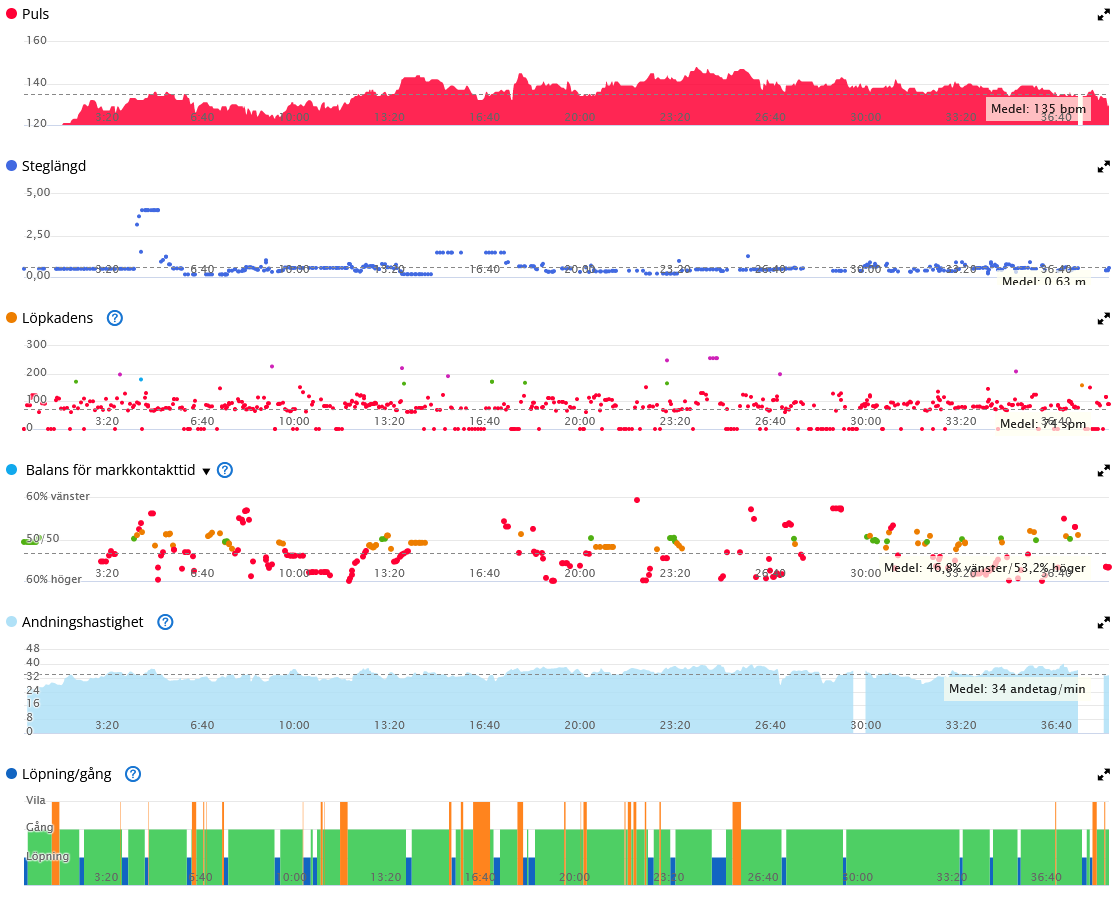
Task: Click the Medel: 46,8% vänster/53,2% höger label
Action: (x=985, y=568)
